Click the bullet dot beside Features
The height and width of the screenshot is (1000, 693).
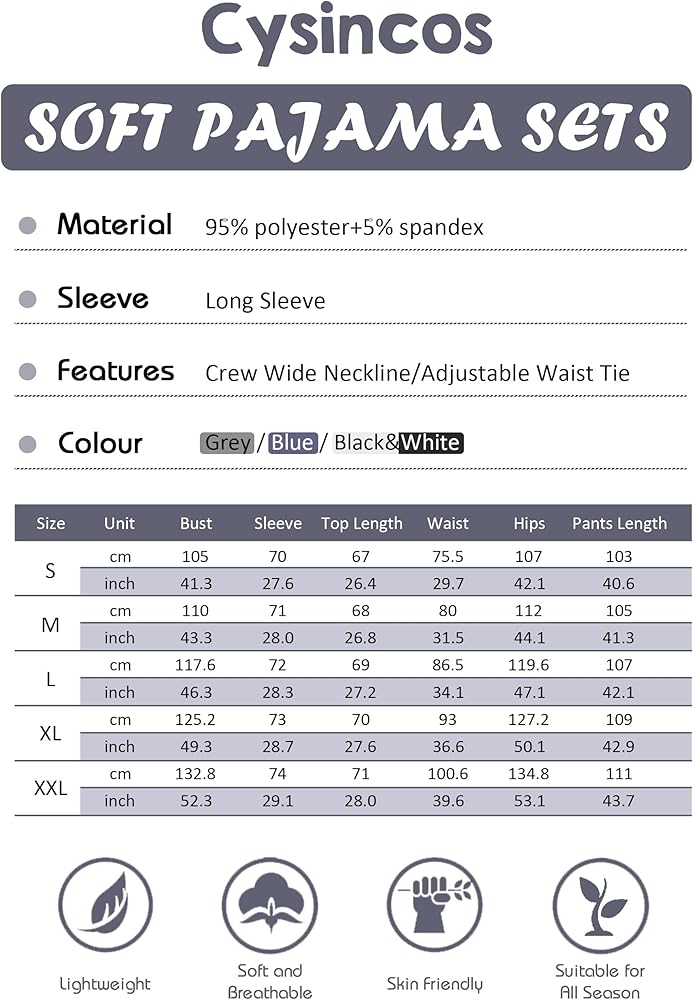(x=28, y=372)
